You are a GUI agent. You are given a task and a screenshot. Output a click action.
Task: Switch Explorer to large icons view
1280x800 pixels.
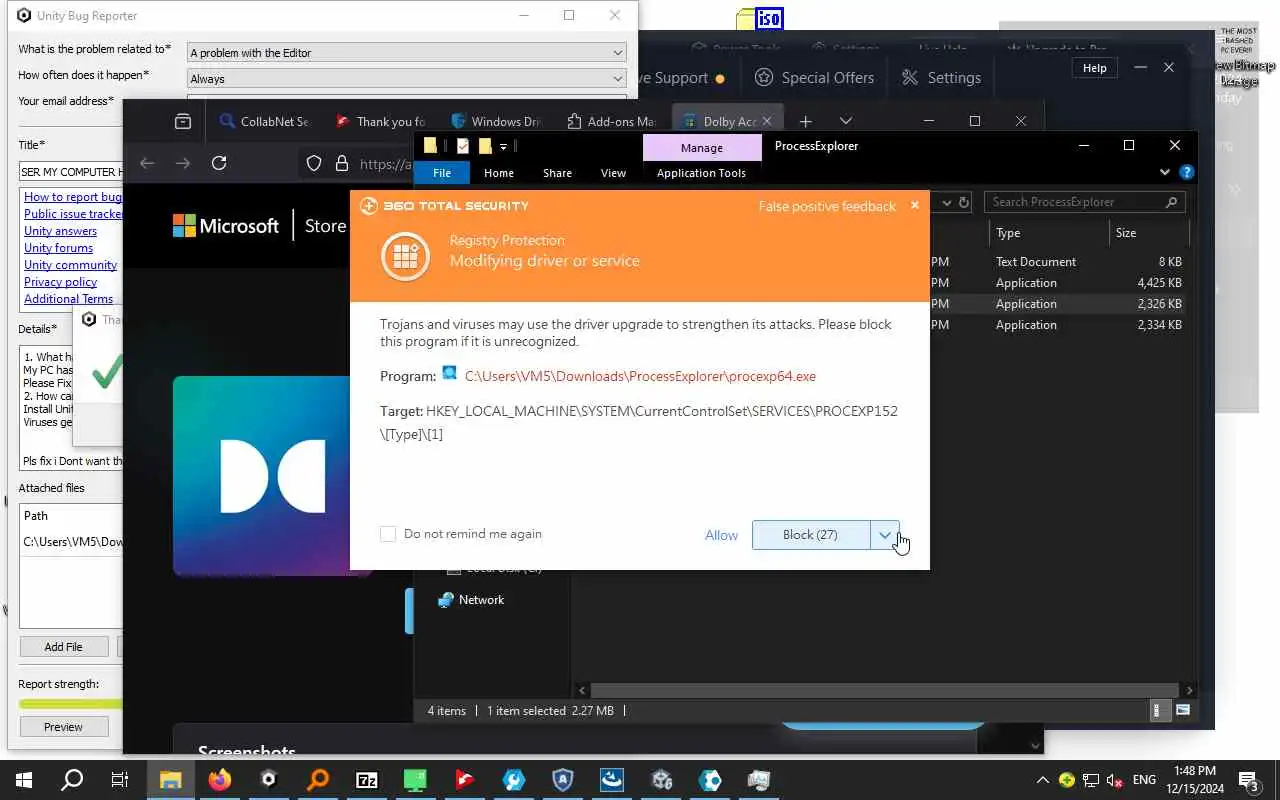click(1183, 711)
